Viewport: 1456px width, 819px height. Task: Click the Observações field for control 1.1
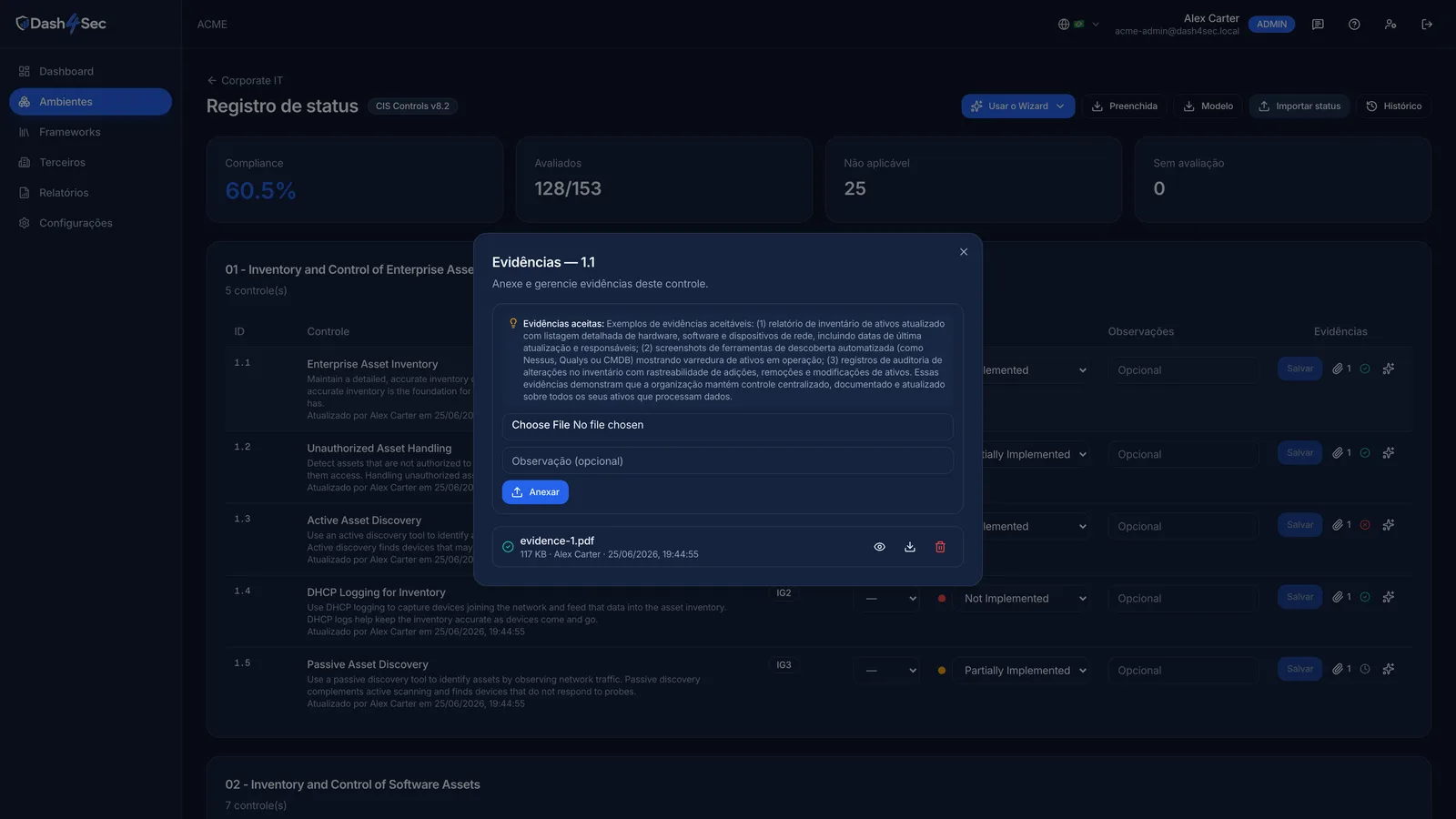coord(1183,370)
